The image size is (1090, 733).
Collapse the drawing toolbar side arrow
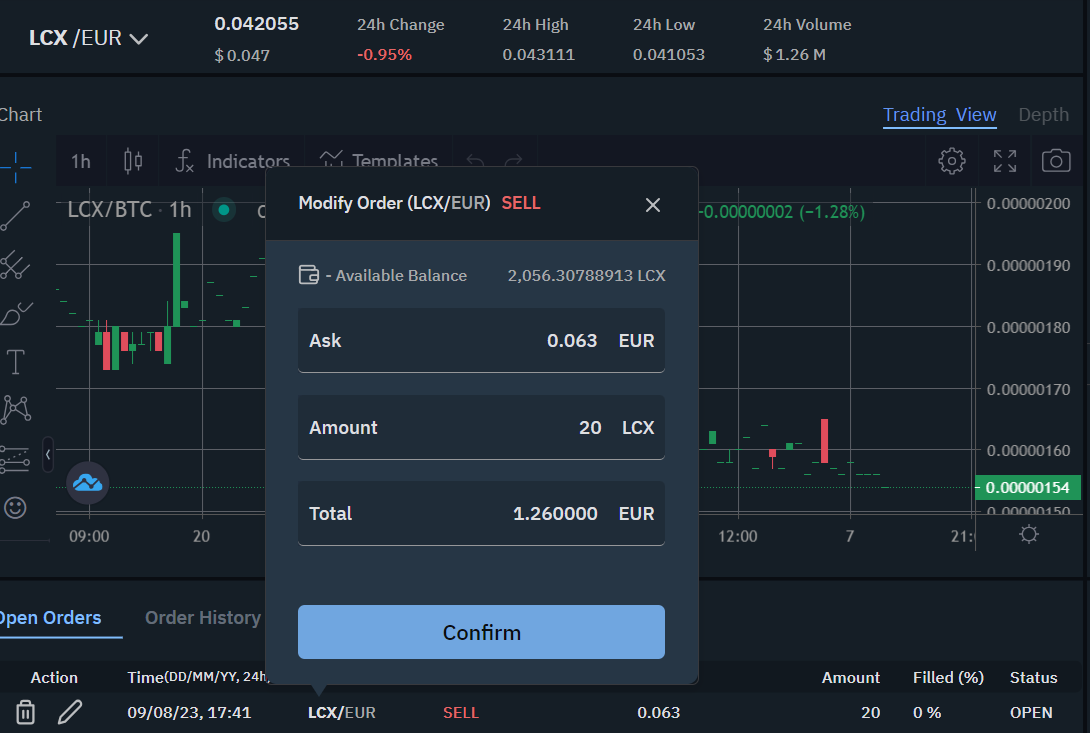pyautogui.click(x=48, y=454)
